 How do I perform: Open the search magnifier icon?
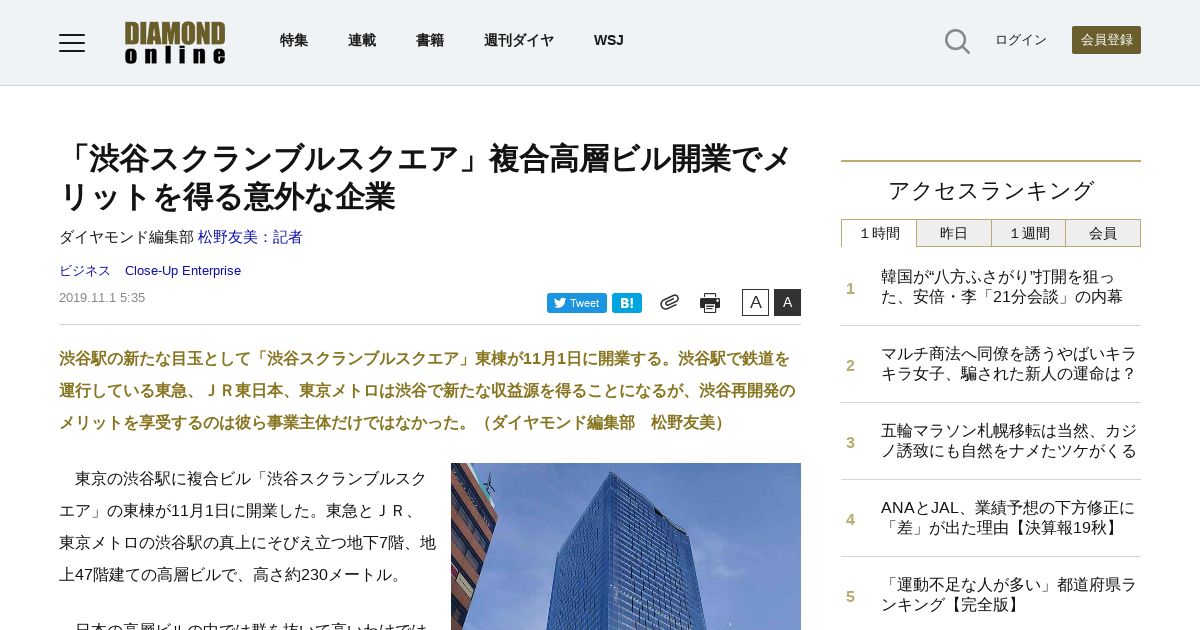pos(957,41)
